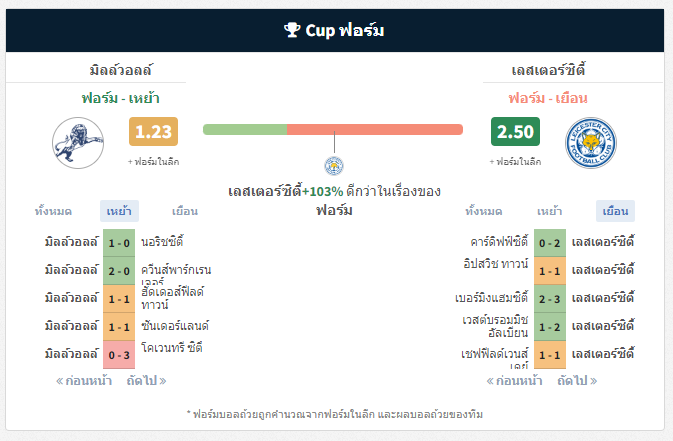
Task: Click Leicester's 2.50 form rating badge
Action: pyautogui.click(x=515, y=131)
